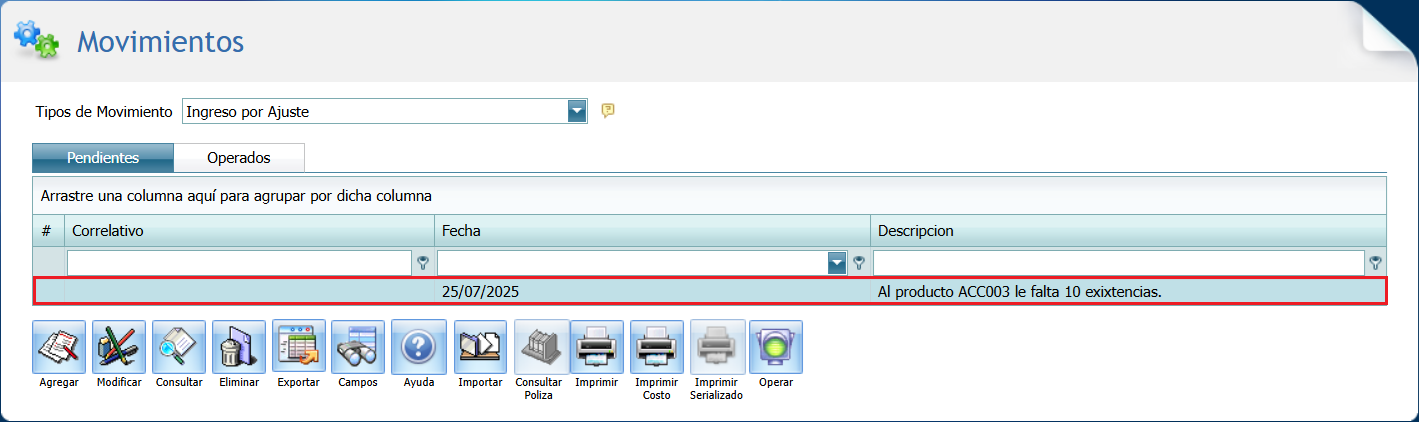Viewport: 1419px width, 422px height.
Task: Open filter options for Correlativo column
Action: tap(423, 263)
